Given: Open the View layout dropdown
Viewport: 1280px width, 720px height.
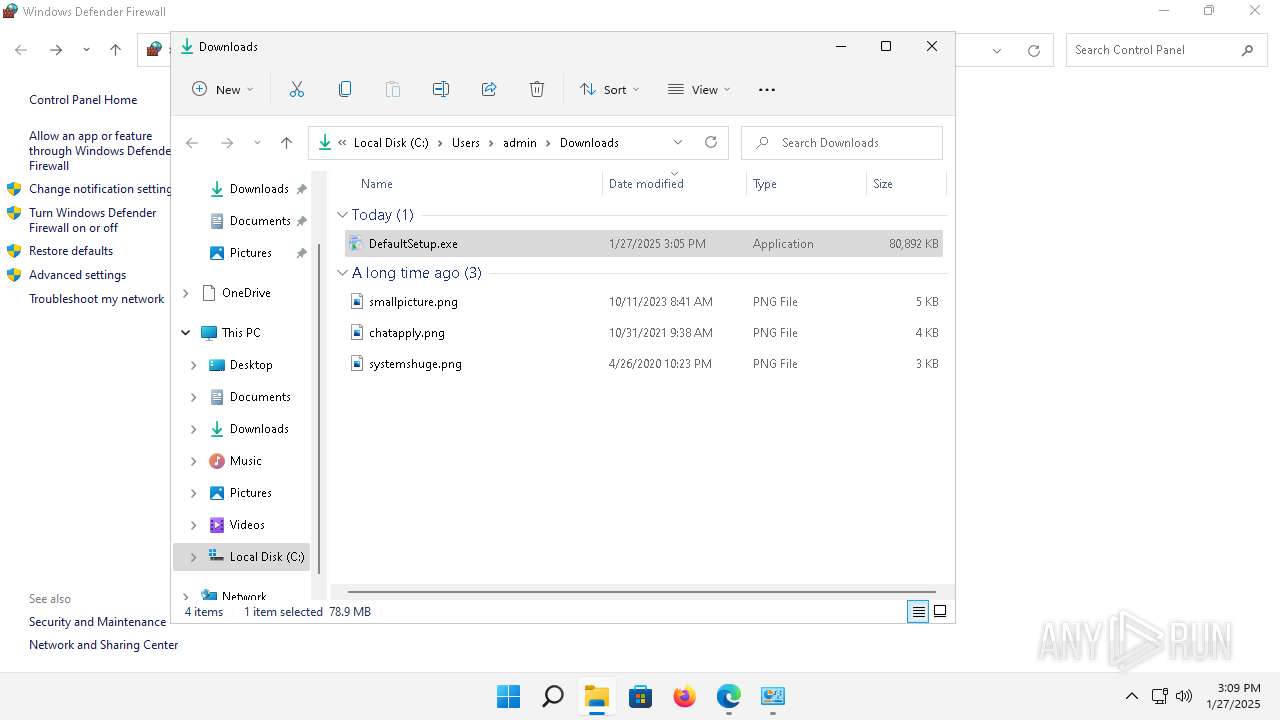Looking at the screenshot, I should 699,89.
